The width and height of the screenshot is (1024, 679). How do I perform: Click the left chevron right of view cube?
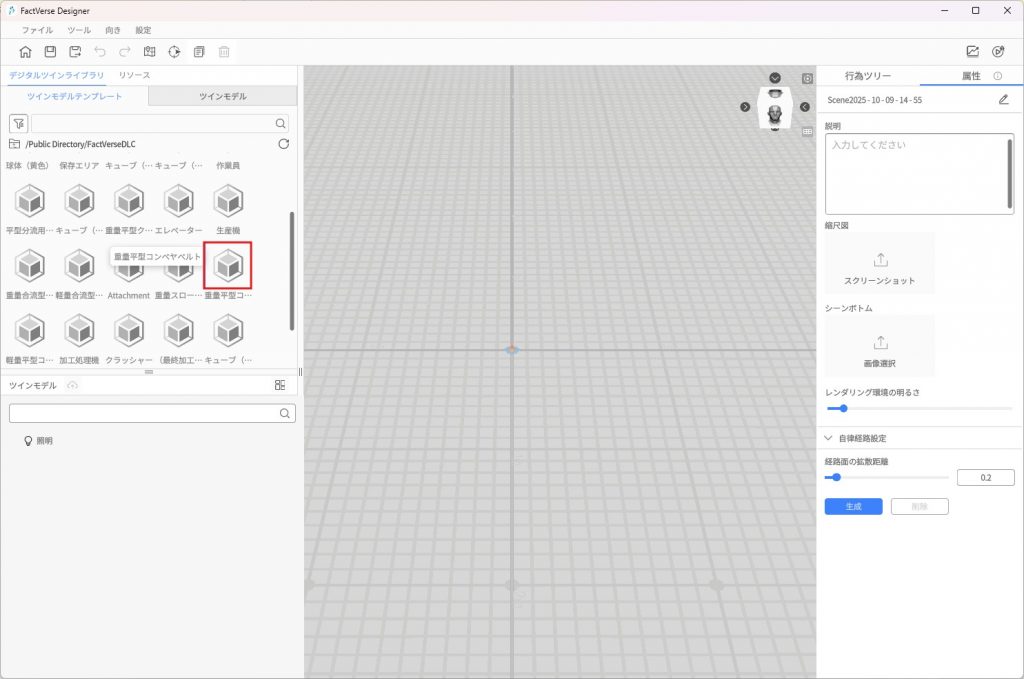805,107
